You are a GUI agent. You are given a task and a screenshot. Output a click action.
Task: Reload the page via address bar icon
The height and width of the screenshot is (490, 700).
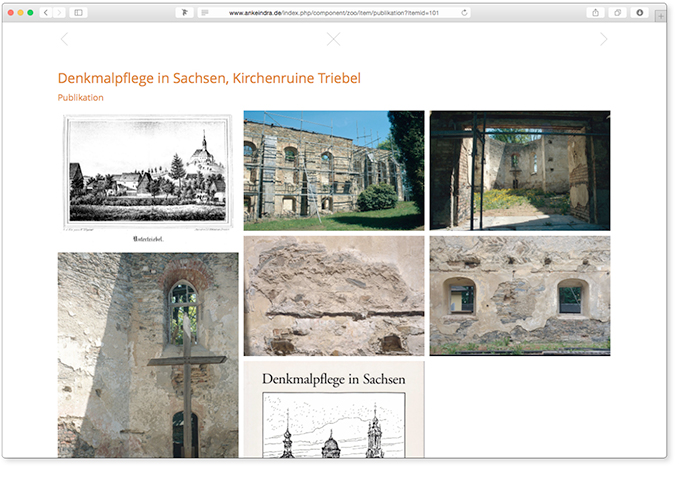click(464, 13)
